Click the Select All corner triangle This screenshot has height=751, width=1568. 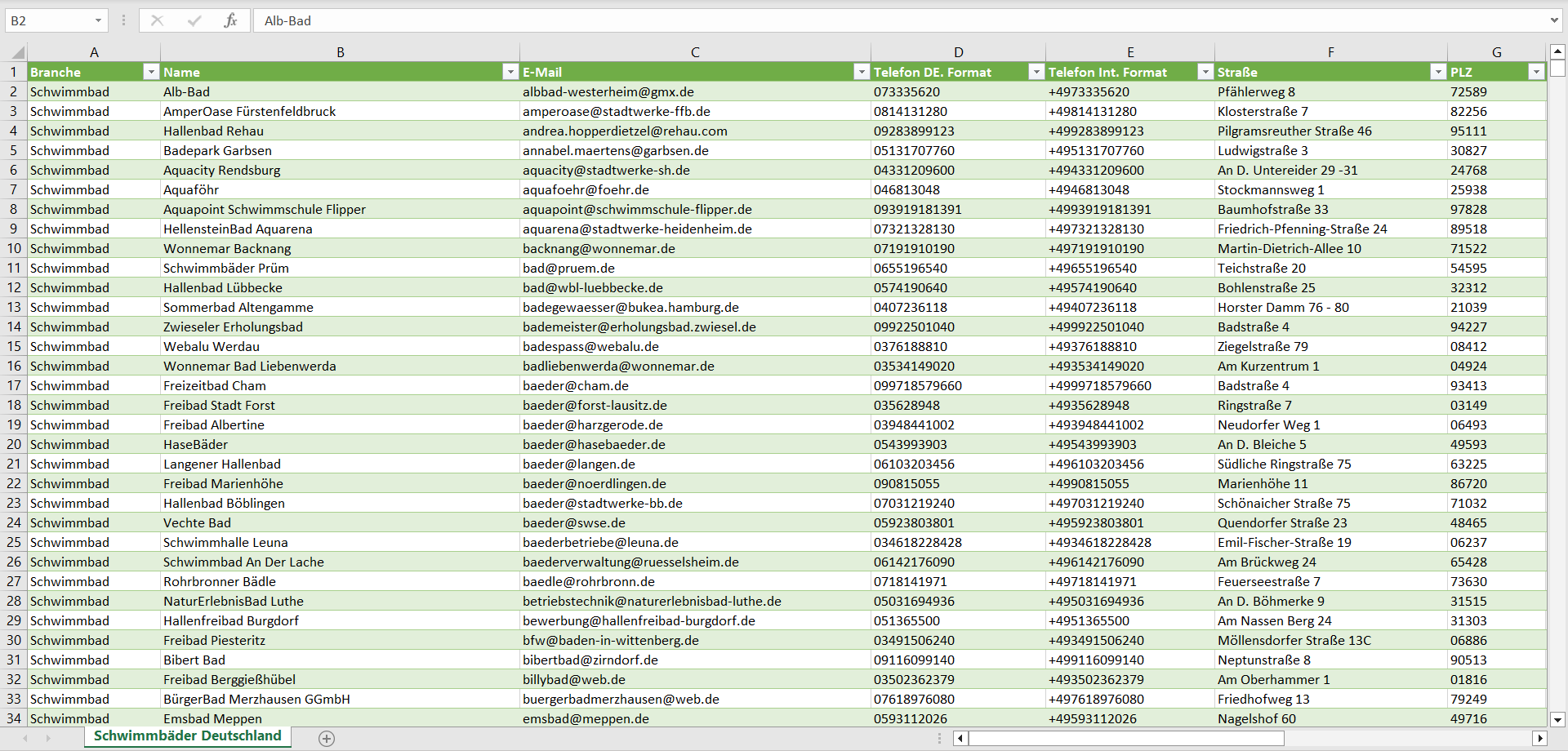tap(18, 52)
